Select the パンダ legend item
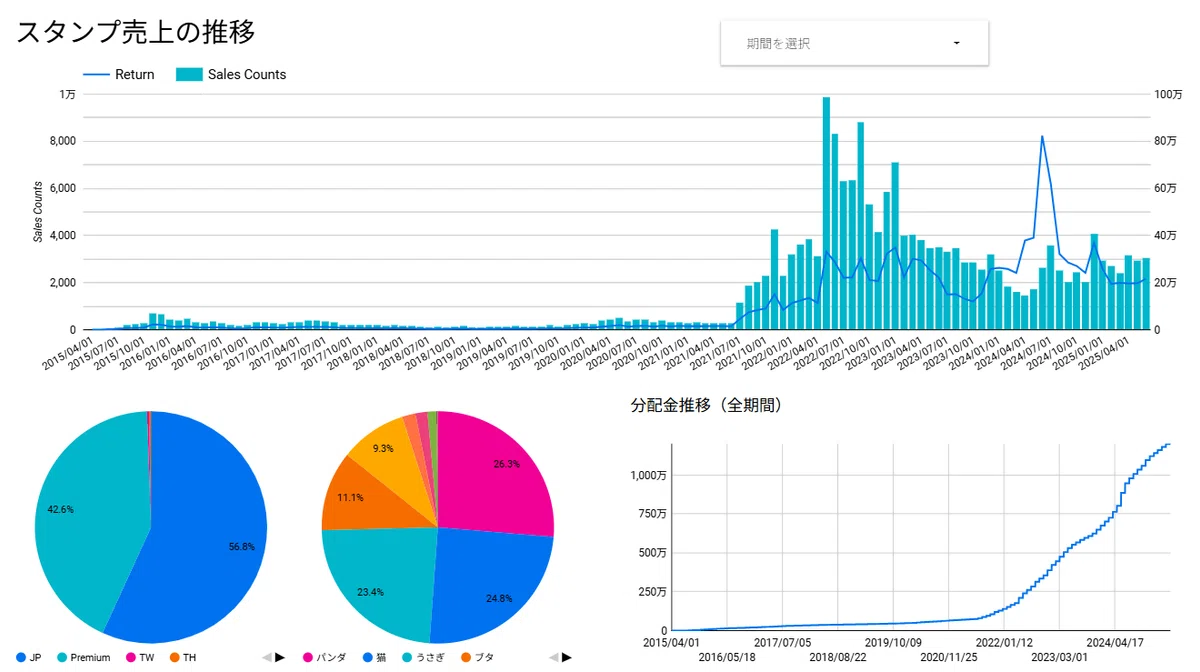This screenshot has width=1200, height=672. tap(324, 657)
